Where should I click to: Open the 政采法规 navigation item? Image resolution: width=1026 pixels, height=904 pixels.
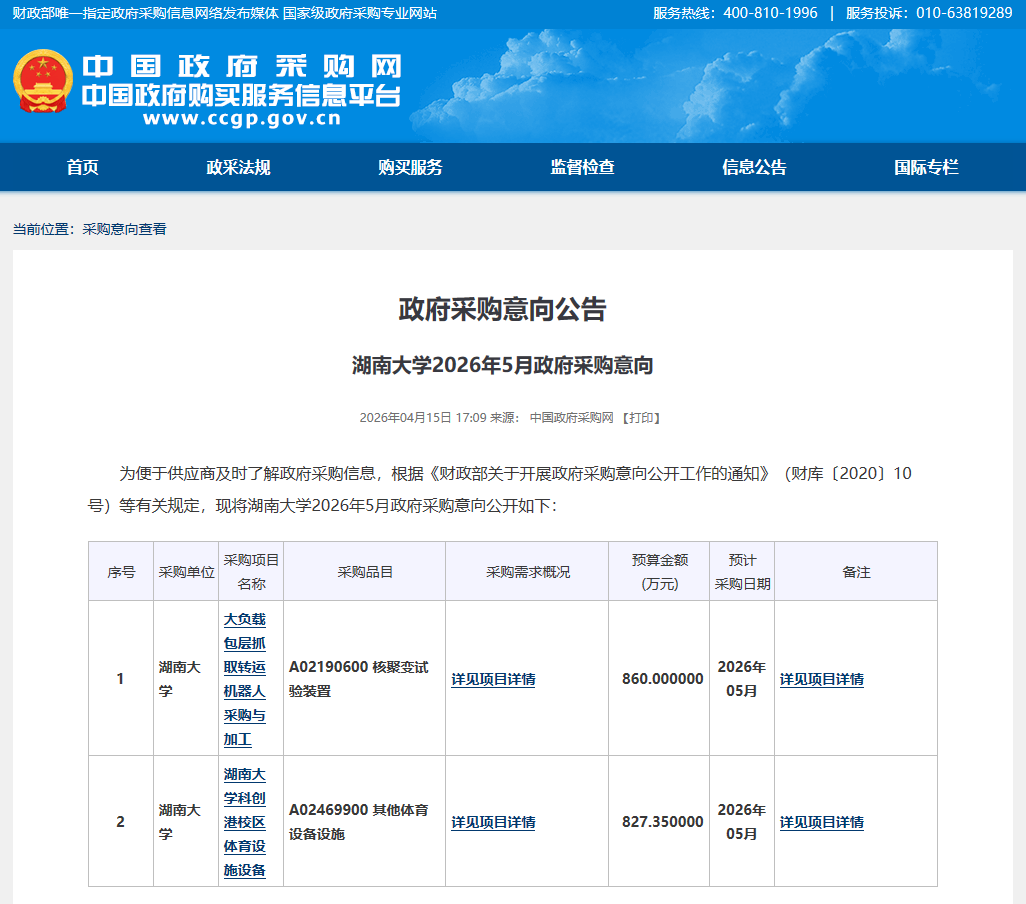click(238, 167)
